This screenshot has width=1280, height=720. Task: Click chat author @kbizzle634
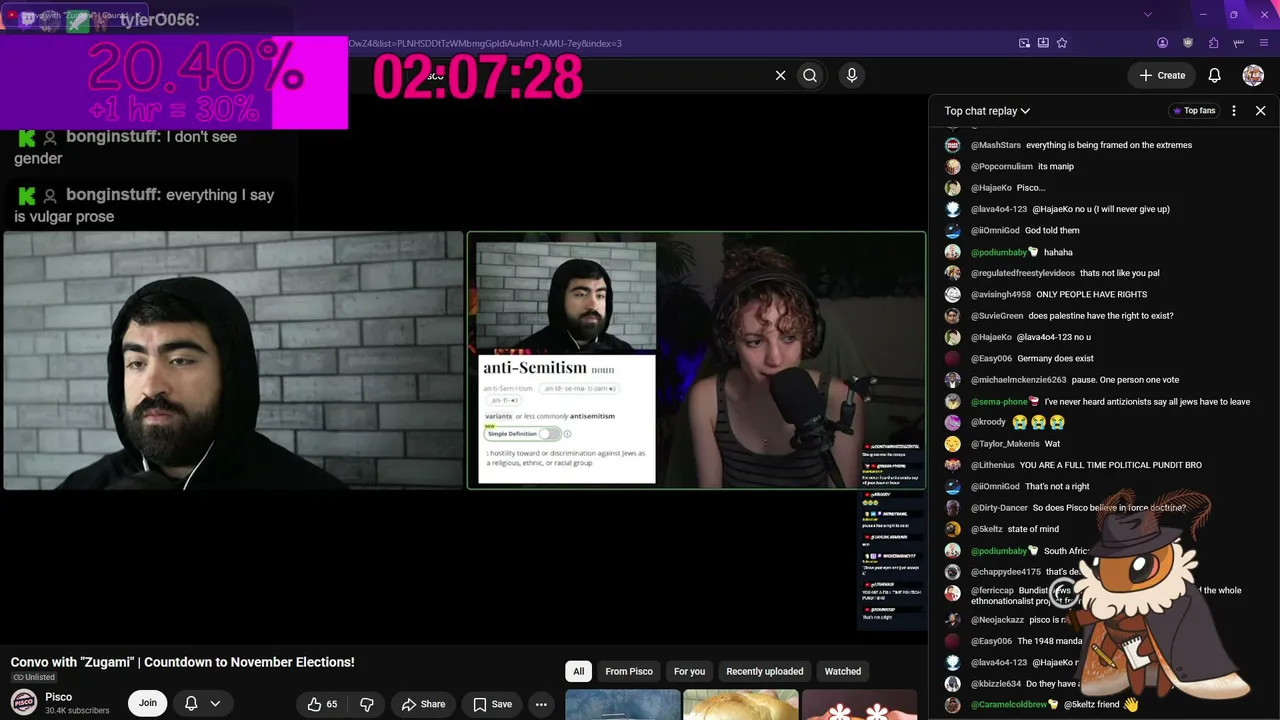click(x=996, y=684)
